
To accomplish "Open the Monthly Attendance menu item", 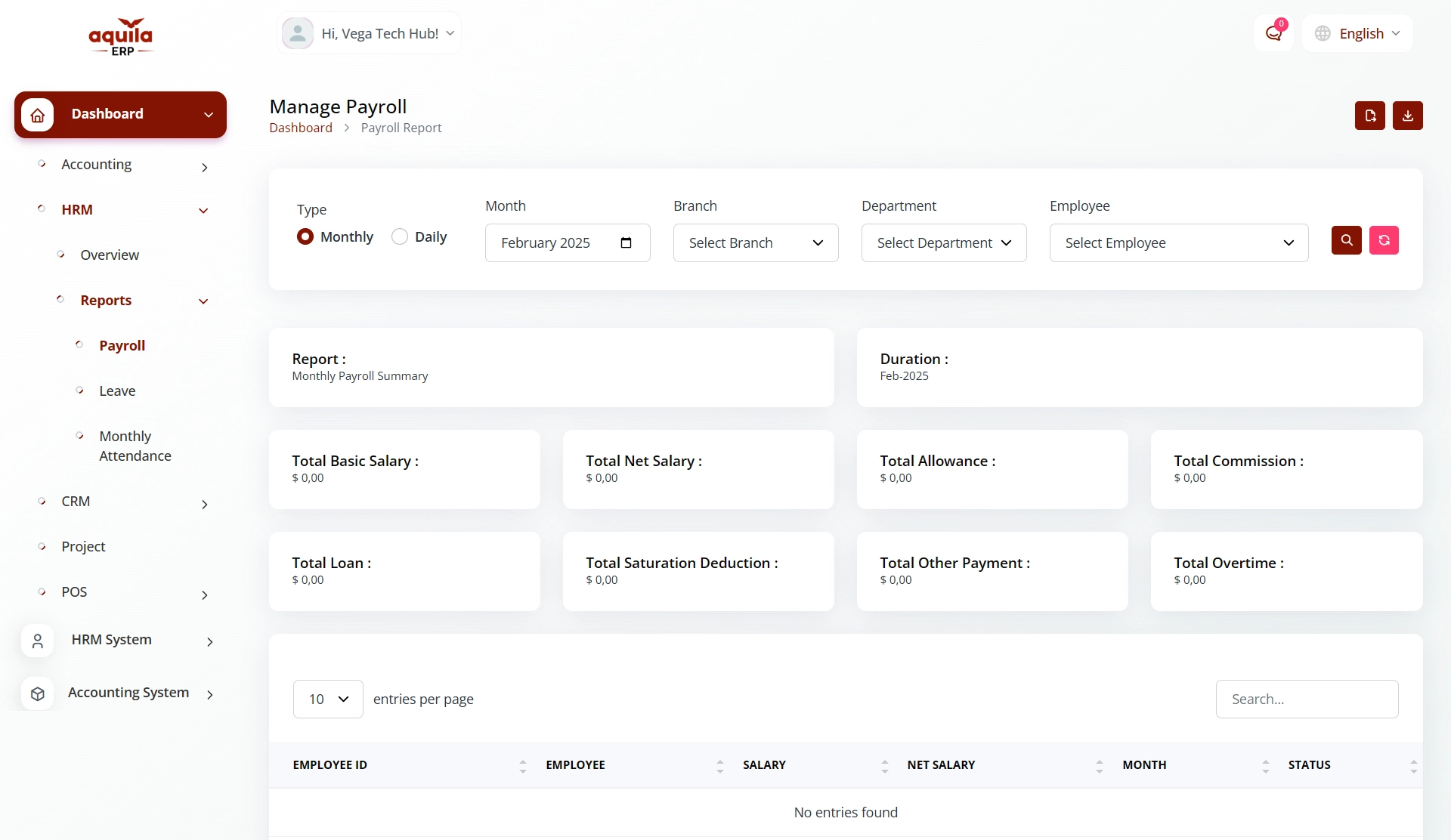I will point(135,446).
